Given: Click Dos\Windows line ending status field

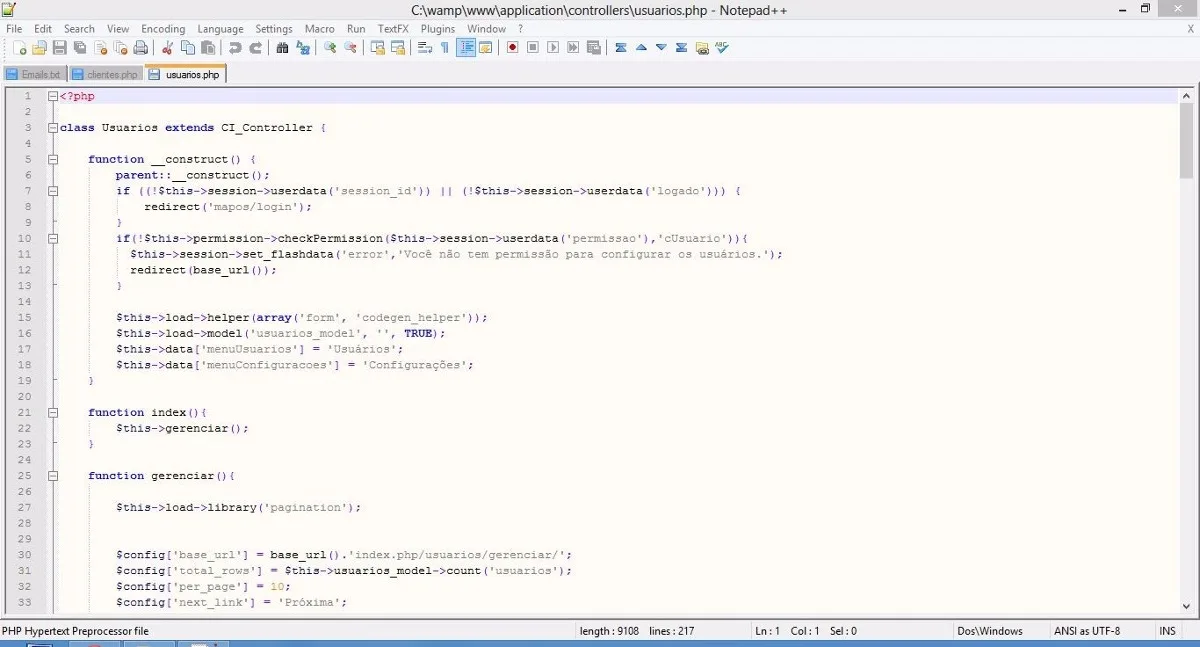Looking at the screenshot, I should (x=990, y=631).
